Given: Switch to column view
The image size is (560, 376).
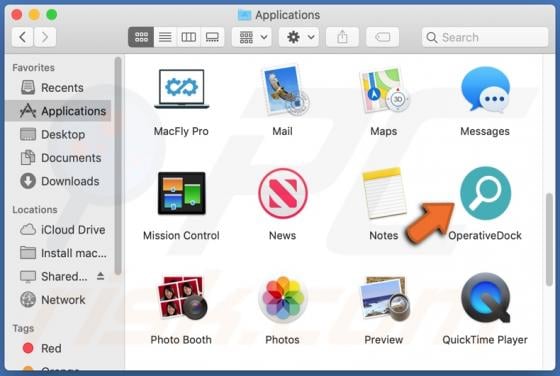Looking at the screenshot, I should pos(189,37).
